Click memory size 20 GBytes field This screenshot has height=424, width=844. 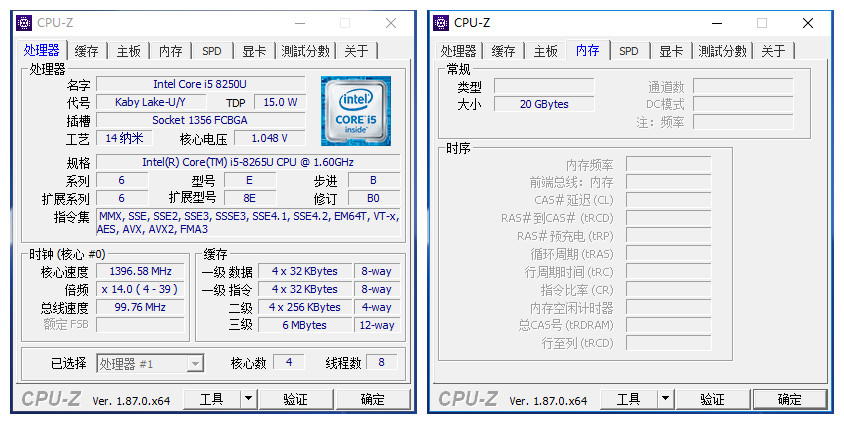[544, 104]
